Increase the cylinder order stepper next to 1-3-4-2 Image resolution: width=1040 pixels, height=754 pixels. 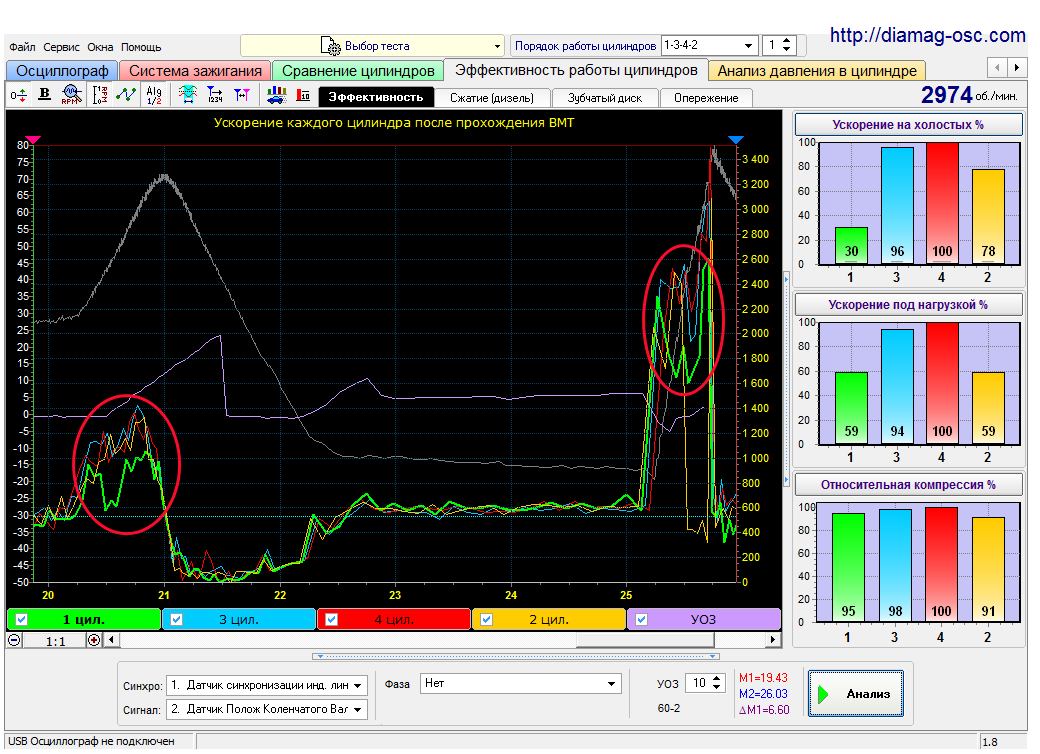tap(787, 41)
